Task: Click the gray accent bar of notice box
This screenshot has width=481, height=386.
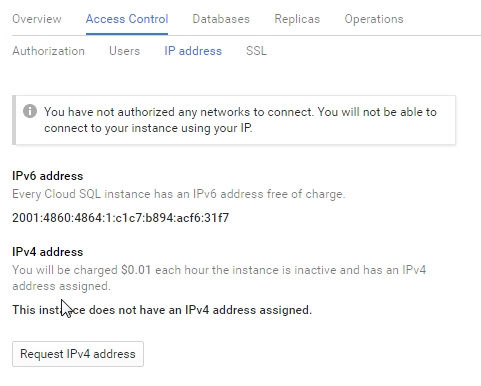Action: (14, 120)
